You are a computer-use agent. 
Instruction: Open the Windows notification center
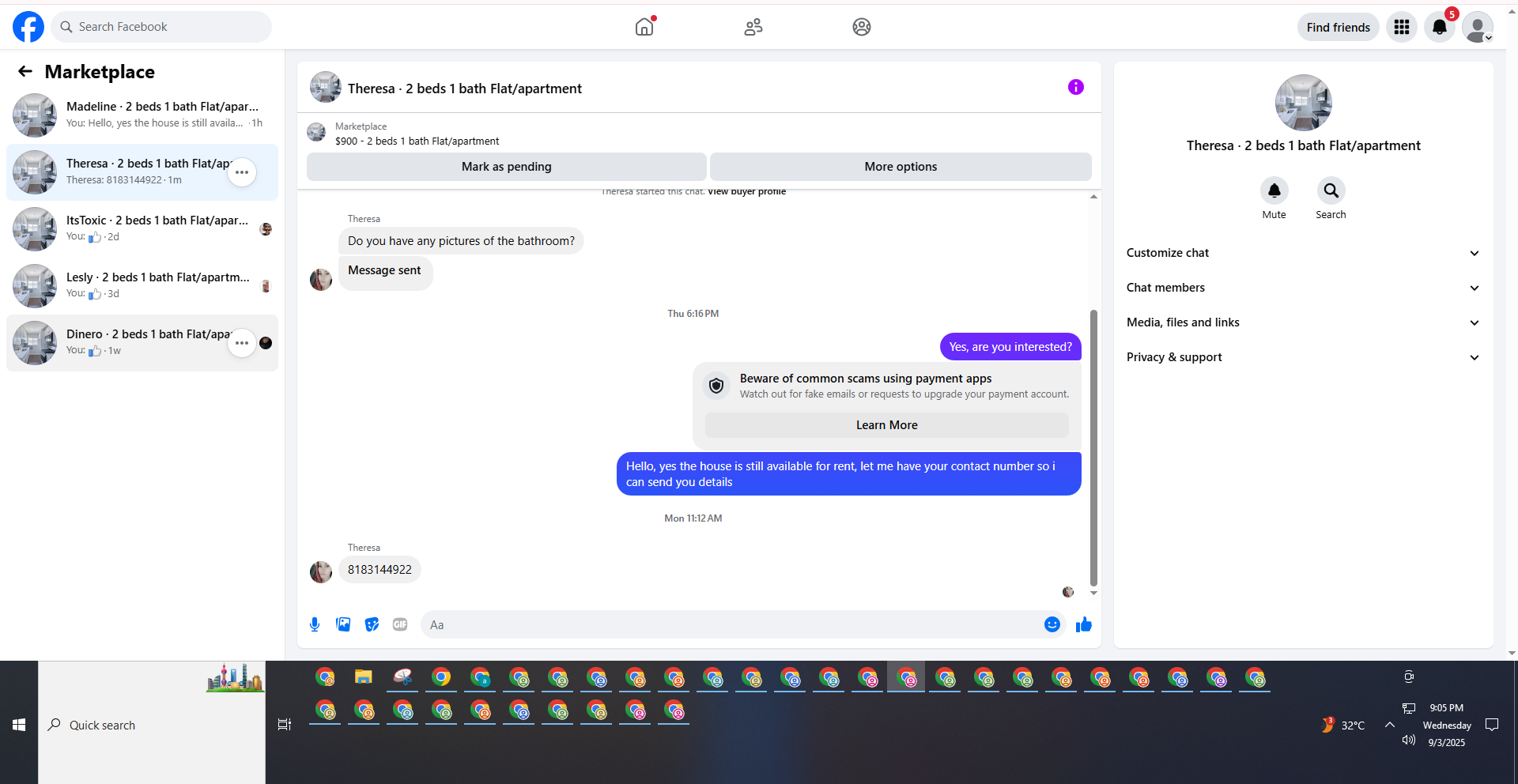[1492, 725]
